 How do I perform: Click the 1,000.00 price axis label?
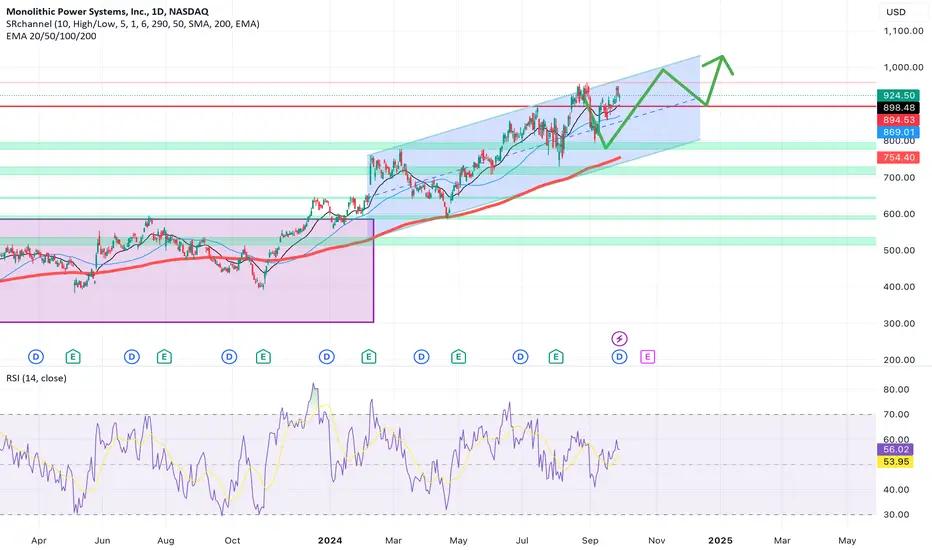click(x=903, y=67)
